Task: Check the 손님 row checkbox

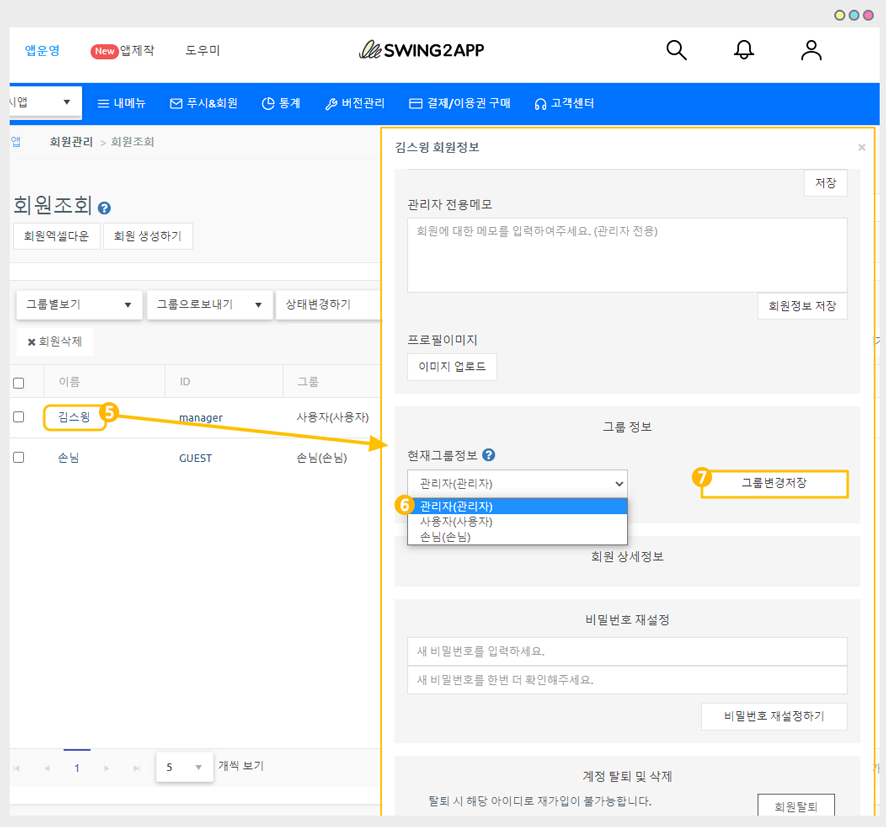Action: (19, 457)
